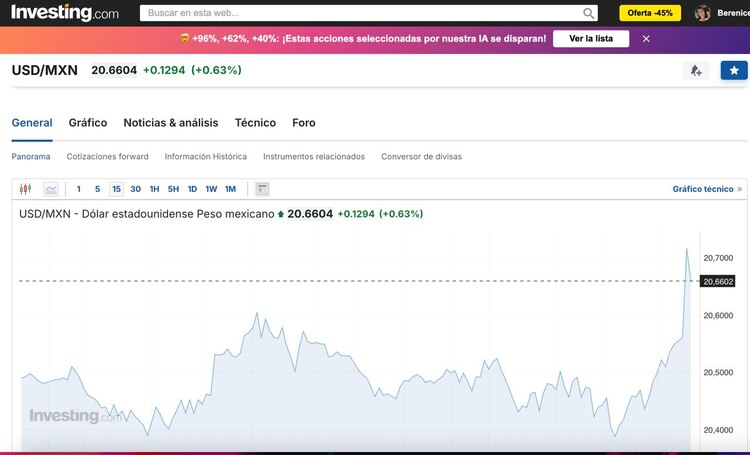750x455 pixels.
Task: Click the Ver la lista button
Action: click(591, 39)
